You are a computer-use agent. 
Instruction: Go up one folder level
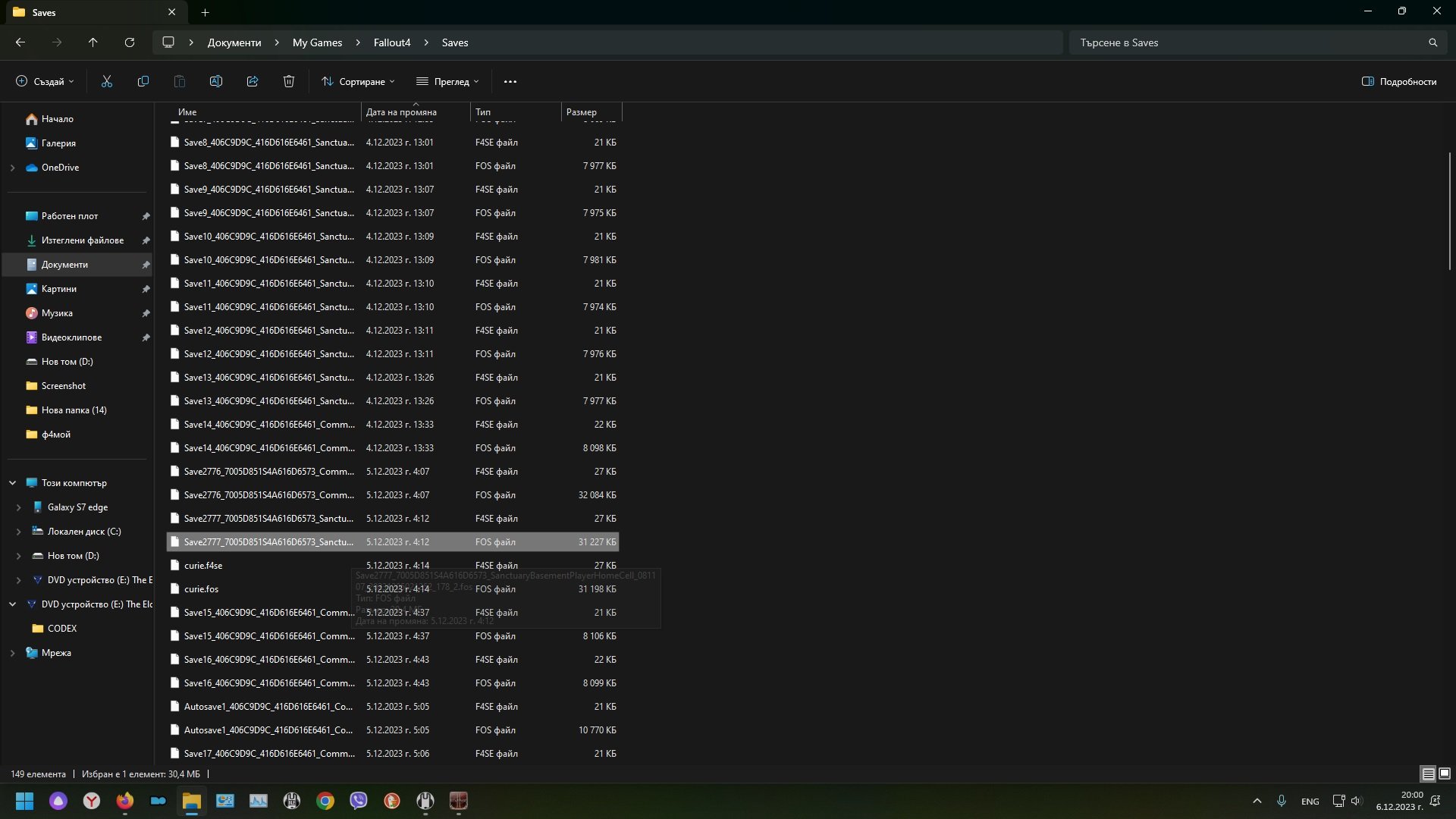pos(93,42)
